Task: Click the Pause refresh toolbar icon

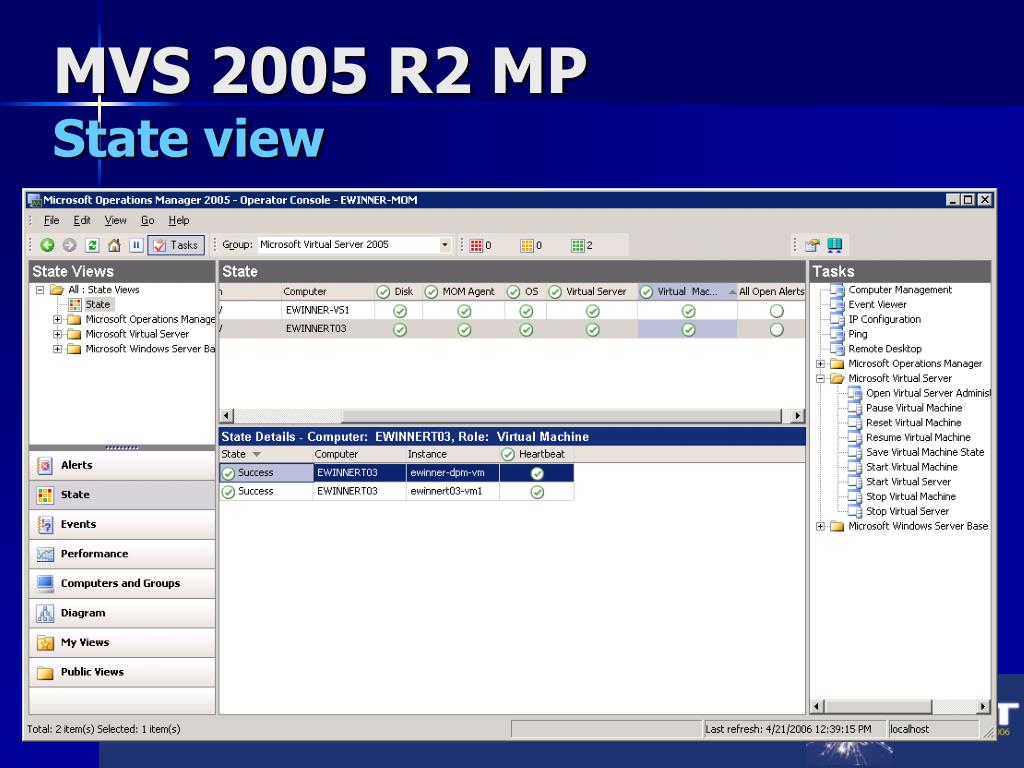Action: (136, 245)
